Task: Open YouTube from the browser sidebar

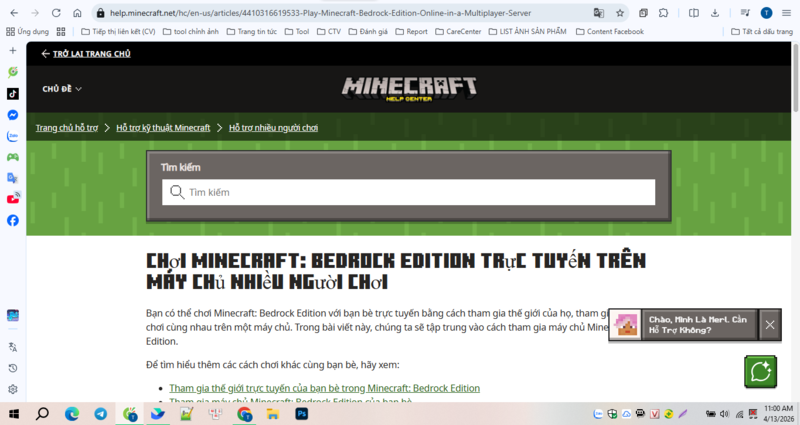Action: click(x=13, y=198)
